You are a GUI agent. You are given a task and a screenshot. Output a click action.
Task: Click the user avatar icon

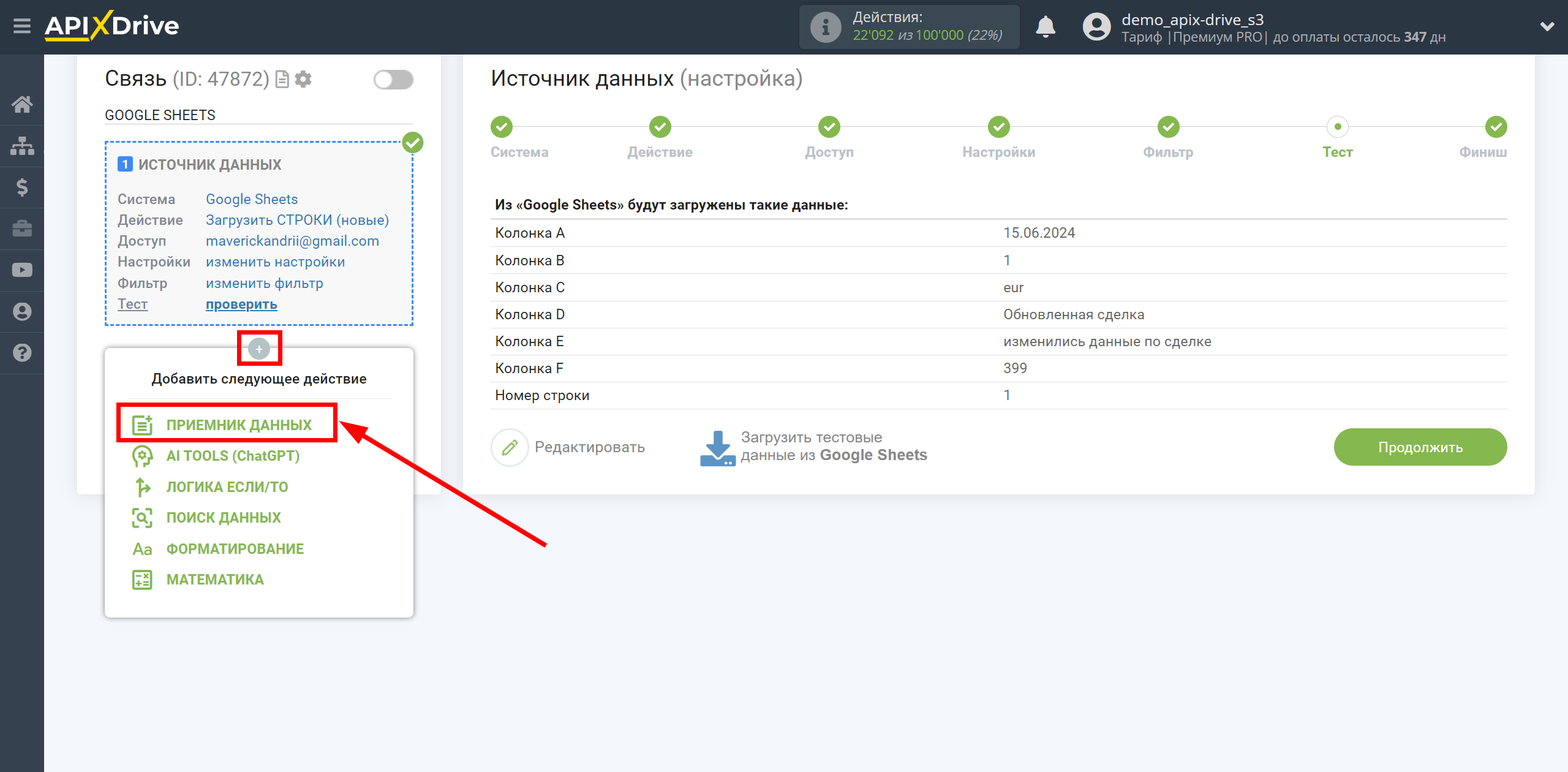pos(1096,27)
